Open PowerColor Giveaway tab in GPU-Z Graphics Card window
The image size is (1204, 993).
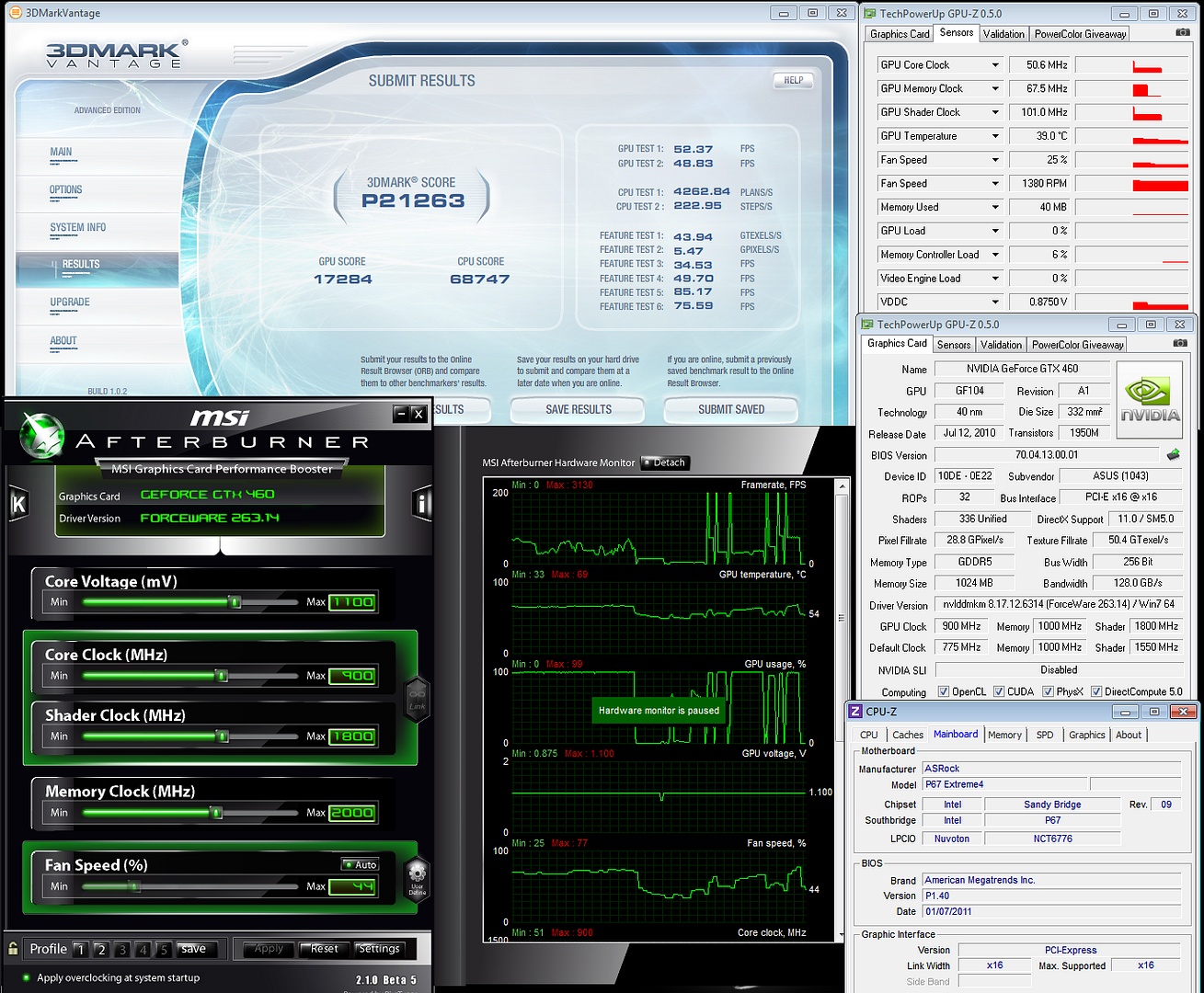coord(1077,345)
